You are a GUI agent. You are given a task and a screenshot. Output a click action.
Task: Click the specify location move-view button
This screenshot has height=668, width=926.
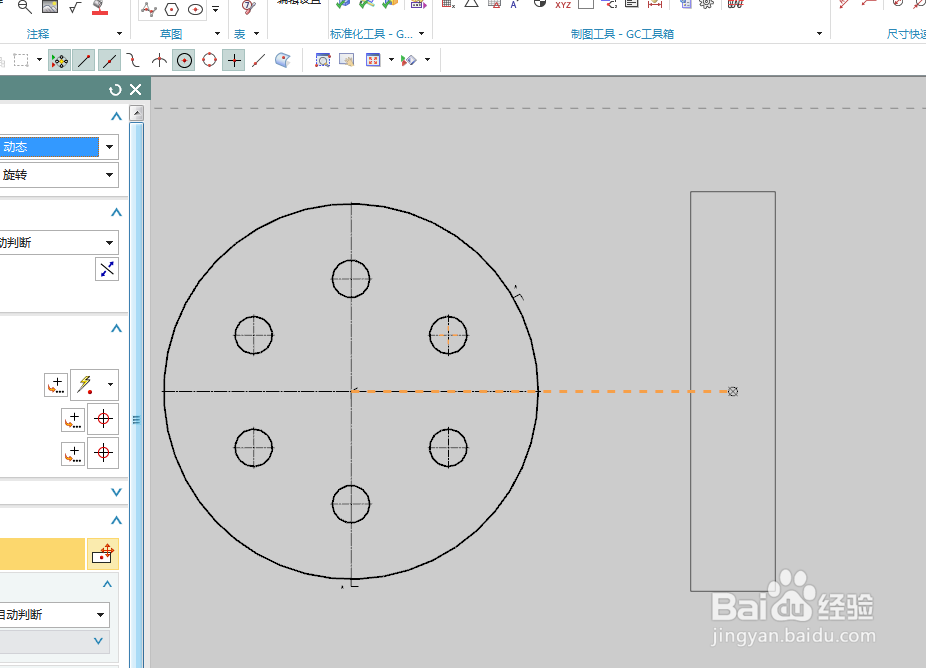[x=103, y=554]
